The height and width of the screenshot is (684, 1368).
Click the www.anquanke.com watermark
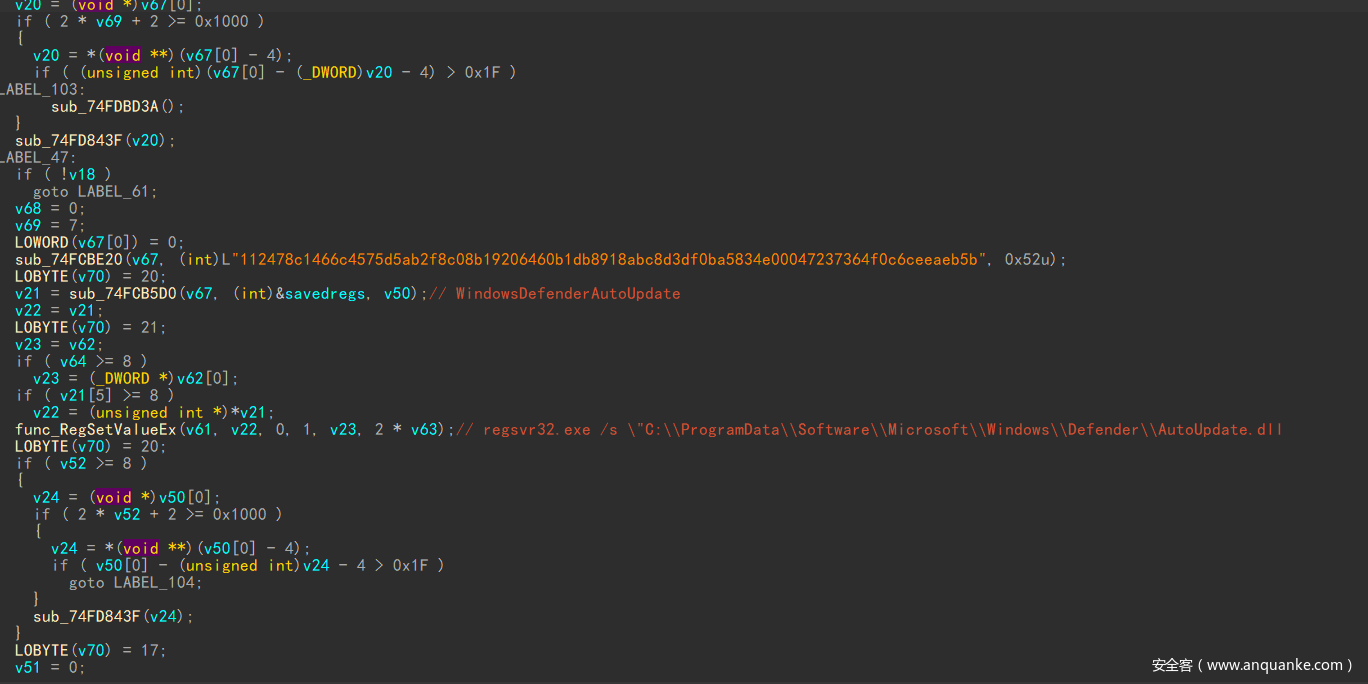coord(1251,665)
